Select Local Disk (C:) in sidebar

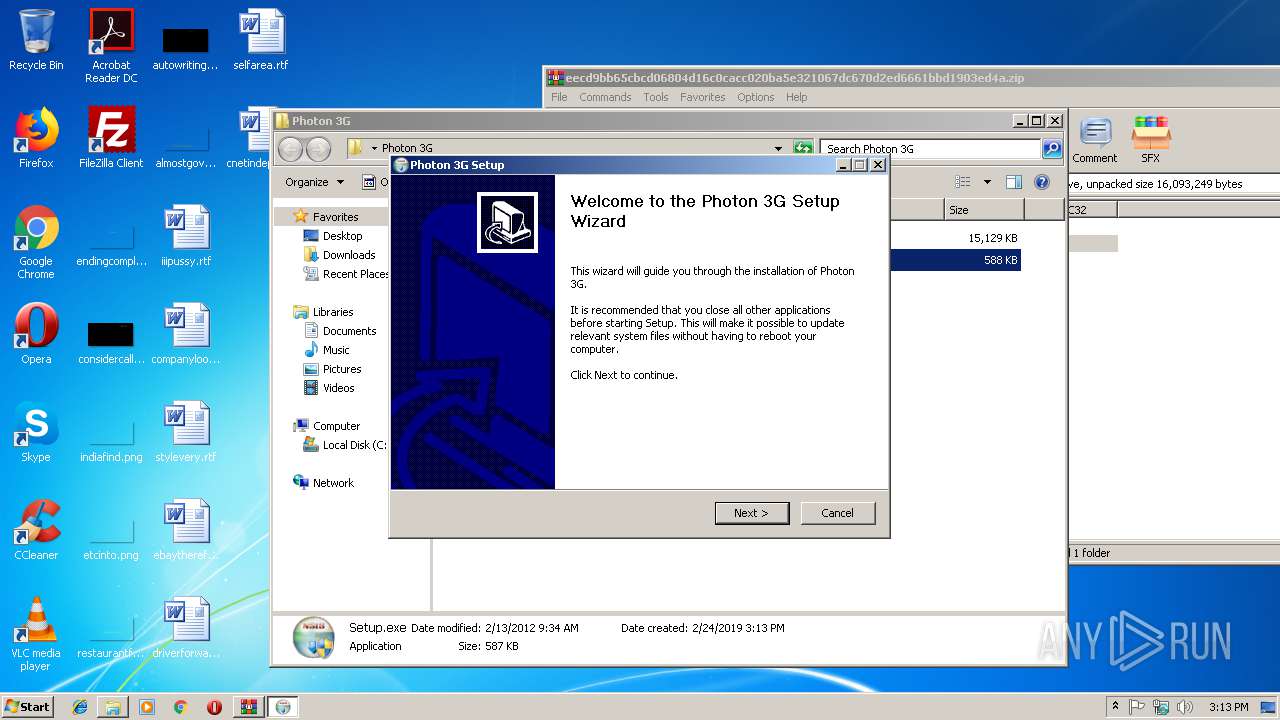click(x=346, y=445)
